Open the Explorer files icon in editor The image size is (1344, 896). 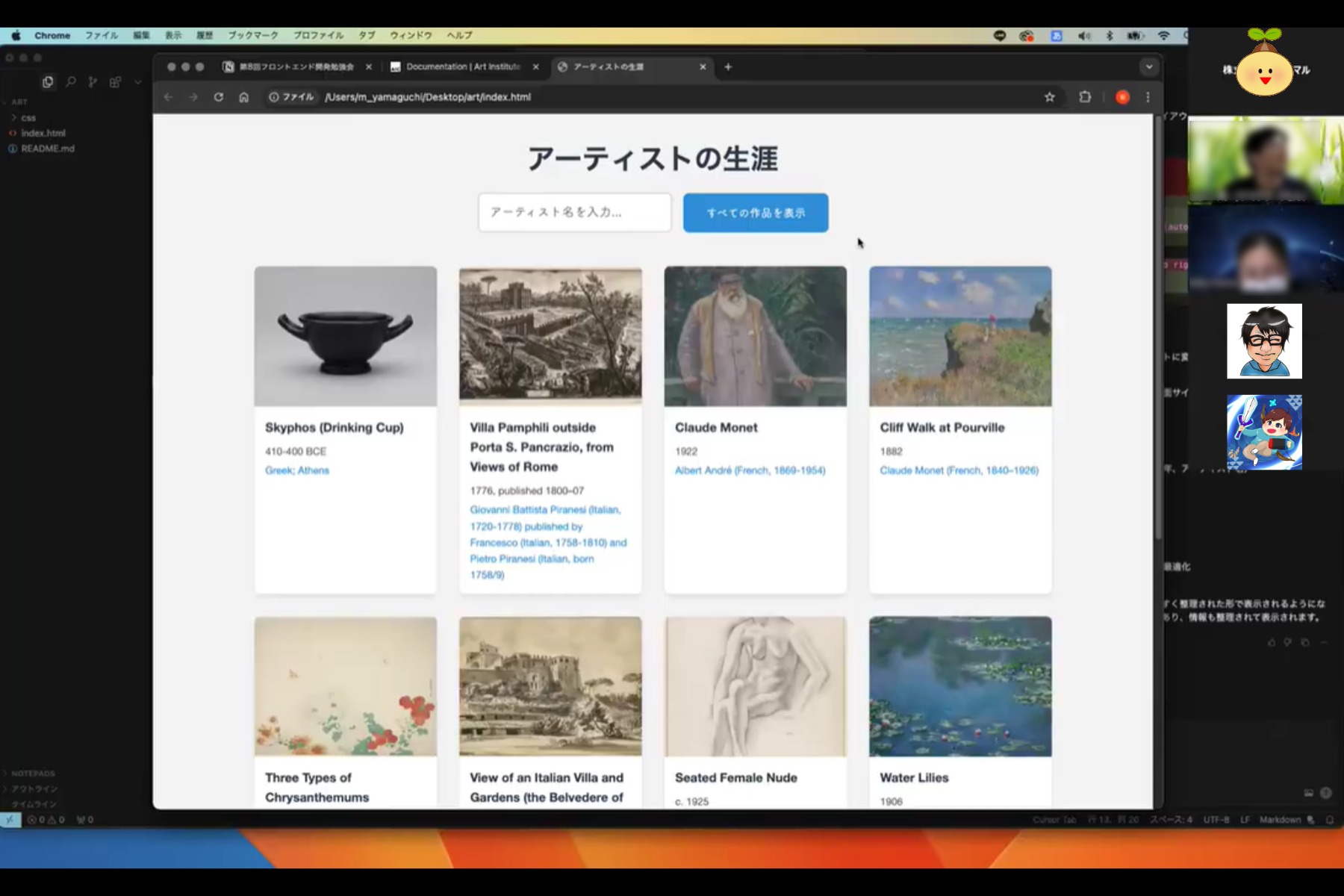point(48,82)
